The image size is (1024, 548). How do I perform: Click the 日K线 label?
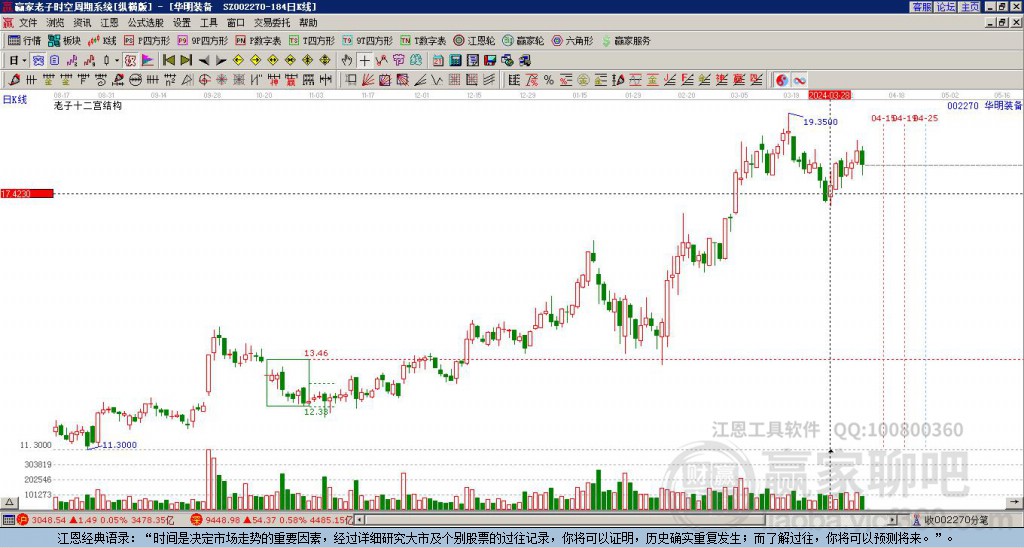click(15, 100)
